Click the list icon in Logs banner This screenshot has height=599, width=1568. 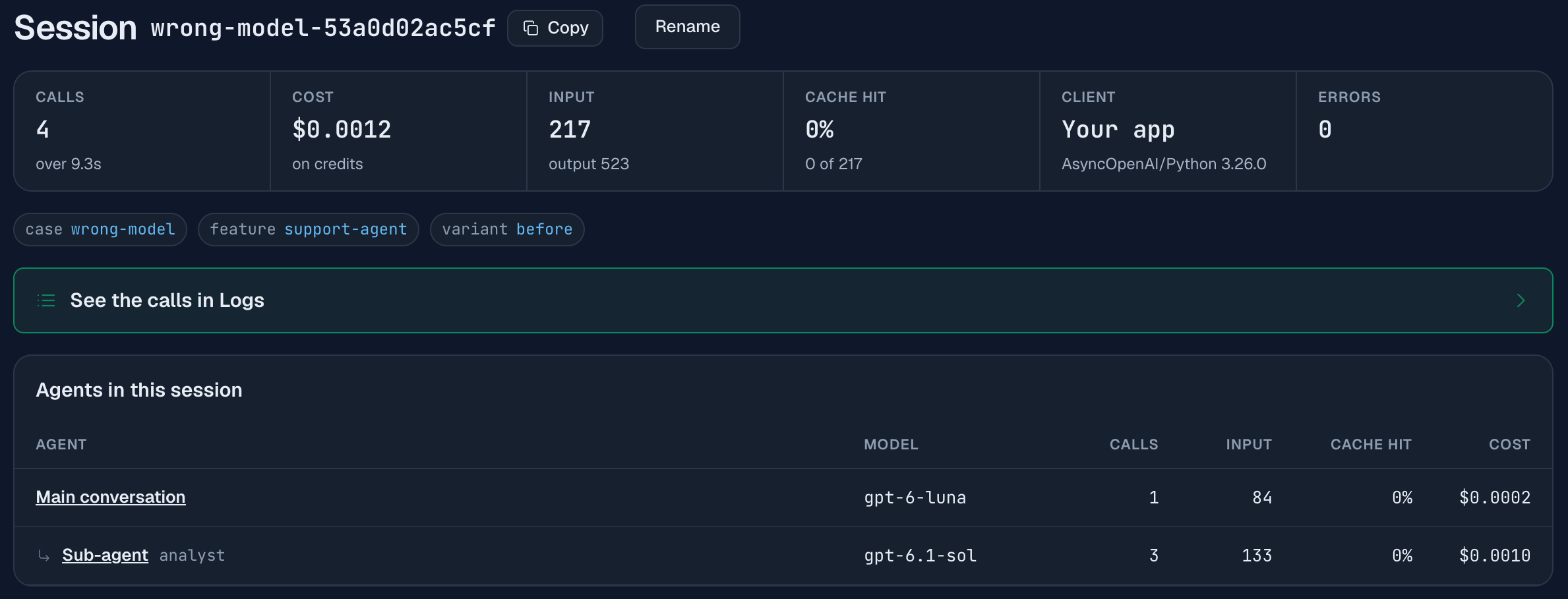[46, 300]
